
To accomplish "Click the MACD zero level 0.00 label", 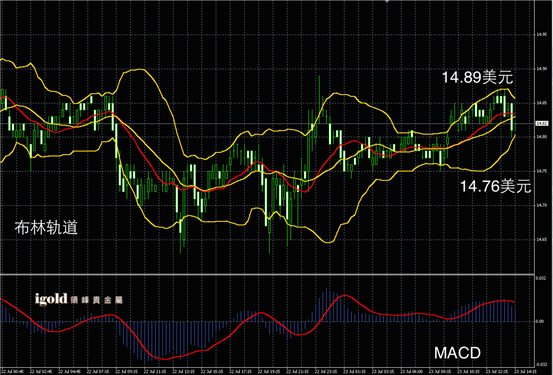I will [x=540, y=321].
